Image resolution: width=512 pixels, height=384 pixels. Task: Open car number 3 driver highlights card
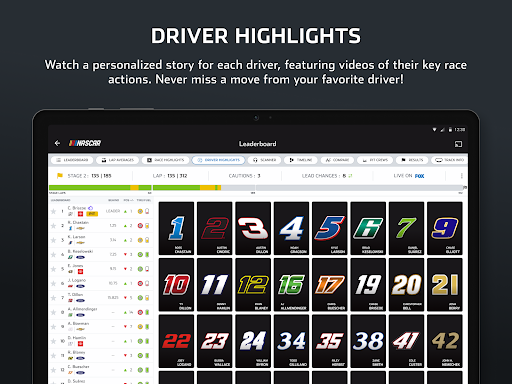tap(253, 228)
